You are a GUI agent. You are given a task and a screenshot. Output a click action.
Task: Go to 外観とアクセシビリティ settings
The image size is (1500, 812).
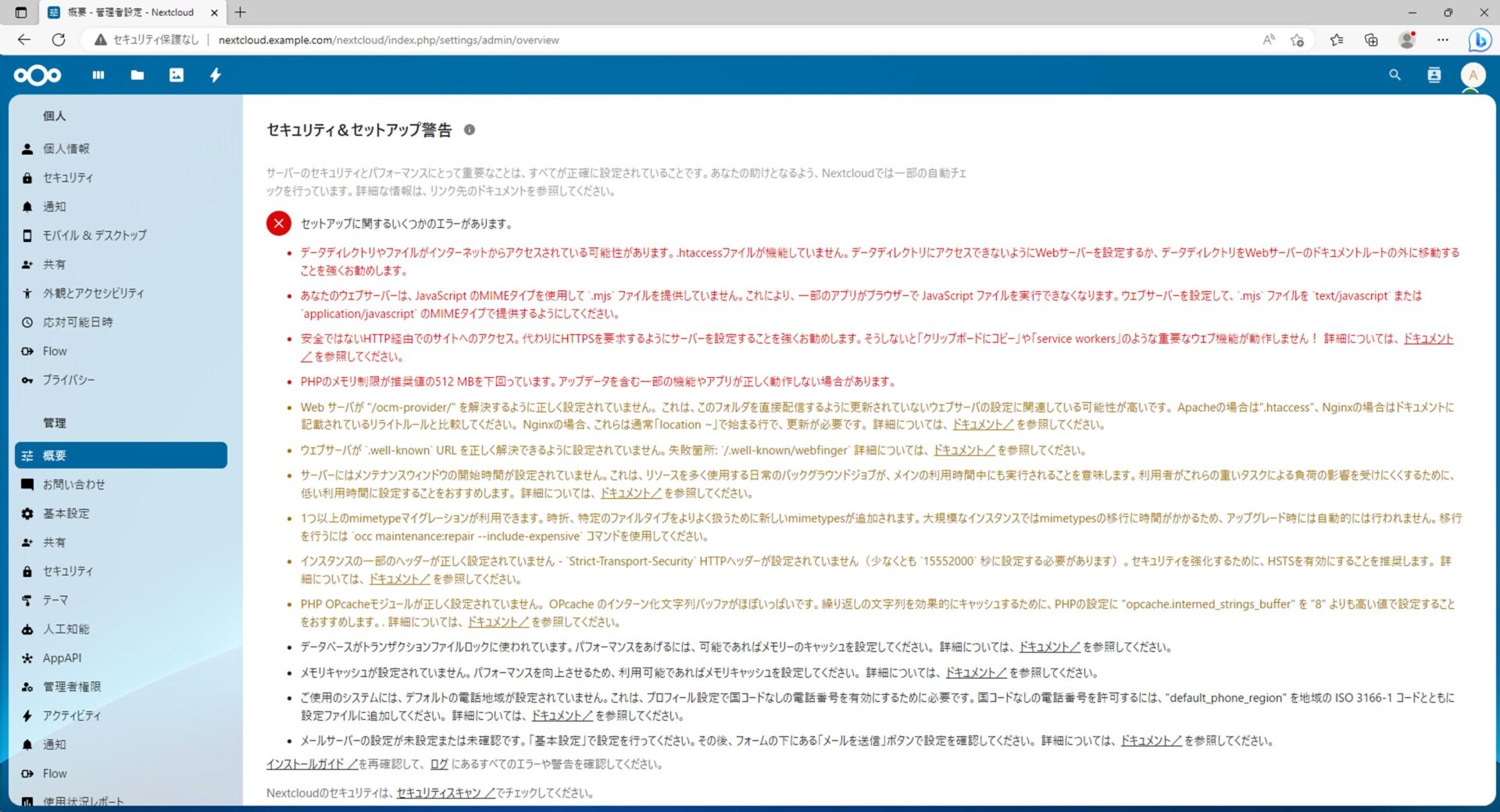click(93, 293)
